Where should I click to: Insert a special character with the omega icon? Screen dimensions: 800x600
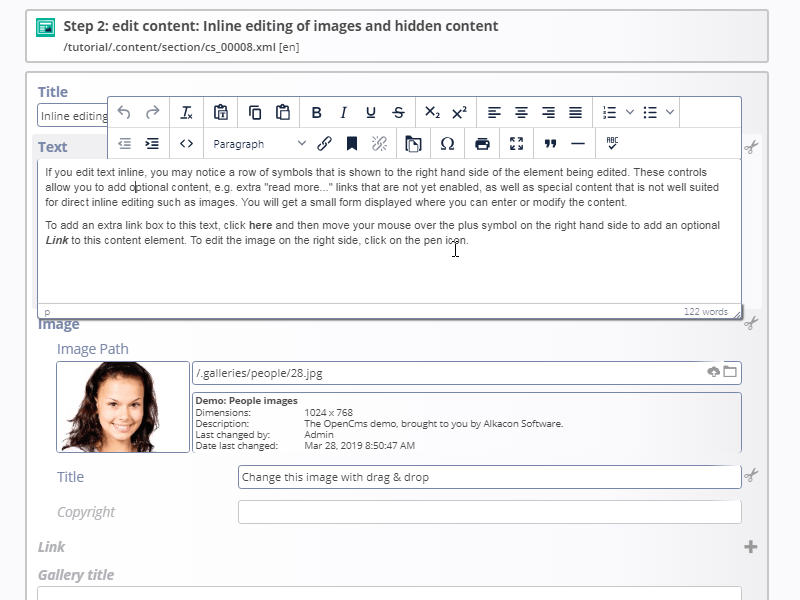coord(446,144)
